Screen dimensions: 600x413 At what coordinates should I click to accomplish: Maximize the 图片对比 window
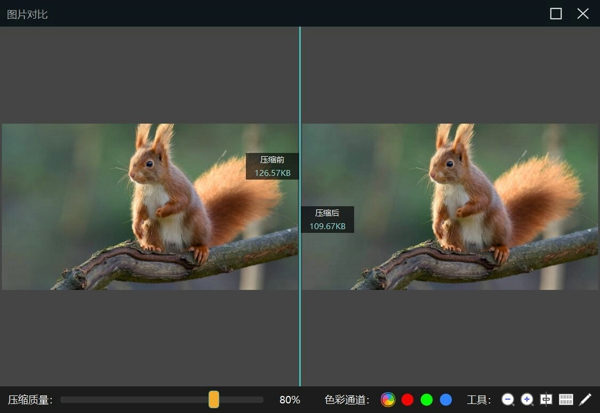(556, 13)
